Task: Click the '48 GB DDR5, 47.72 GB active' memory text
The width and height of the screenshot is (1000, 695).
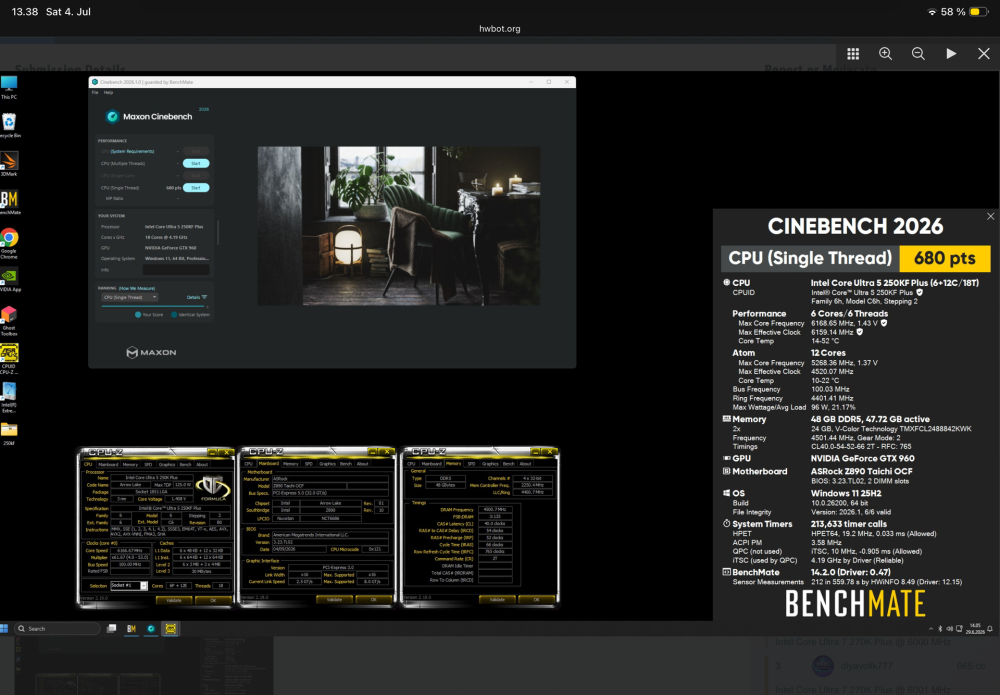Action: (870, 419)
